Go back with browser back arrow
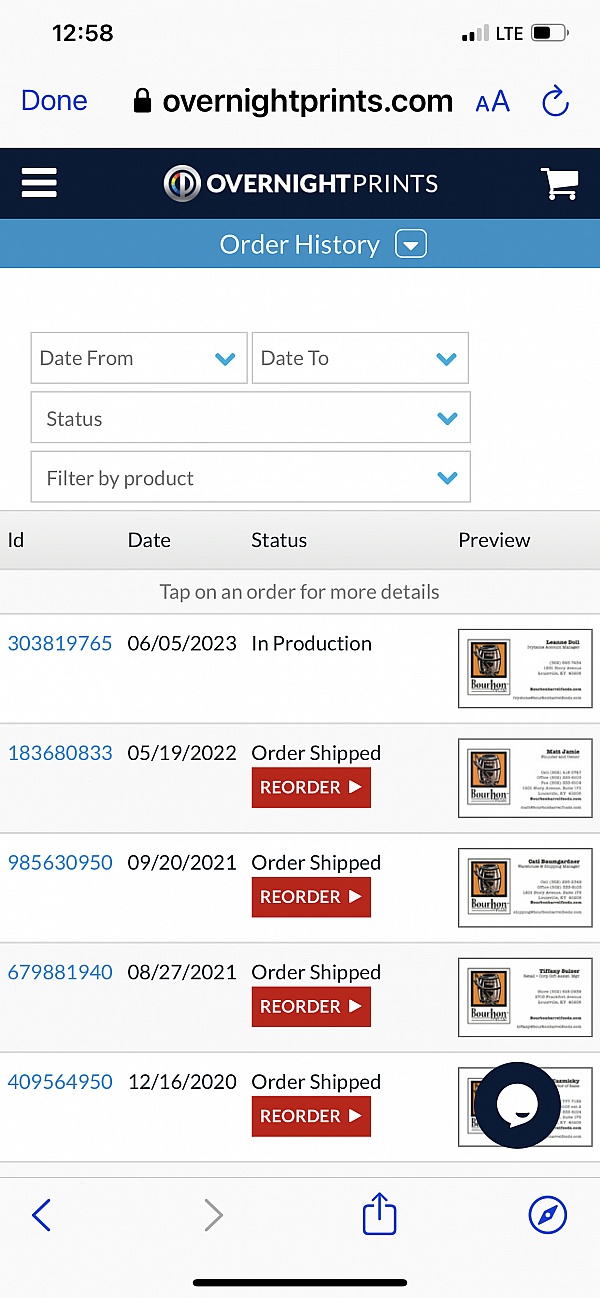The height and width of the screenshot is (1298, 600). 41,1215
